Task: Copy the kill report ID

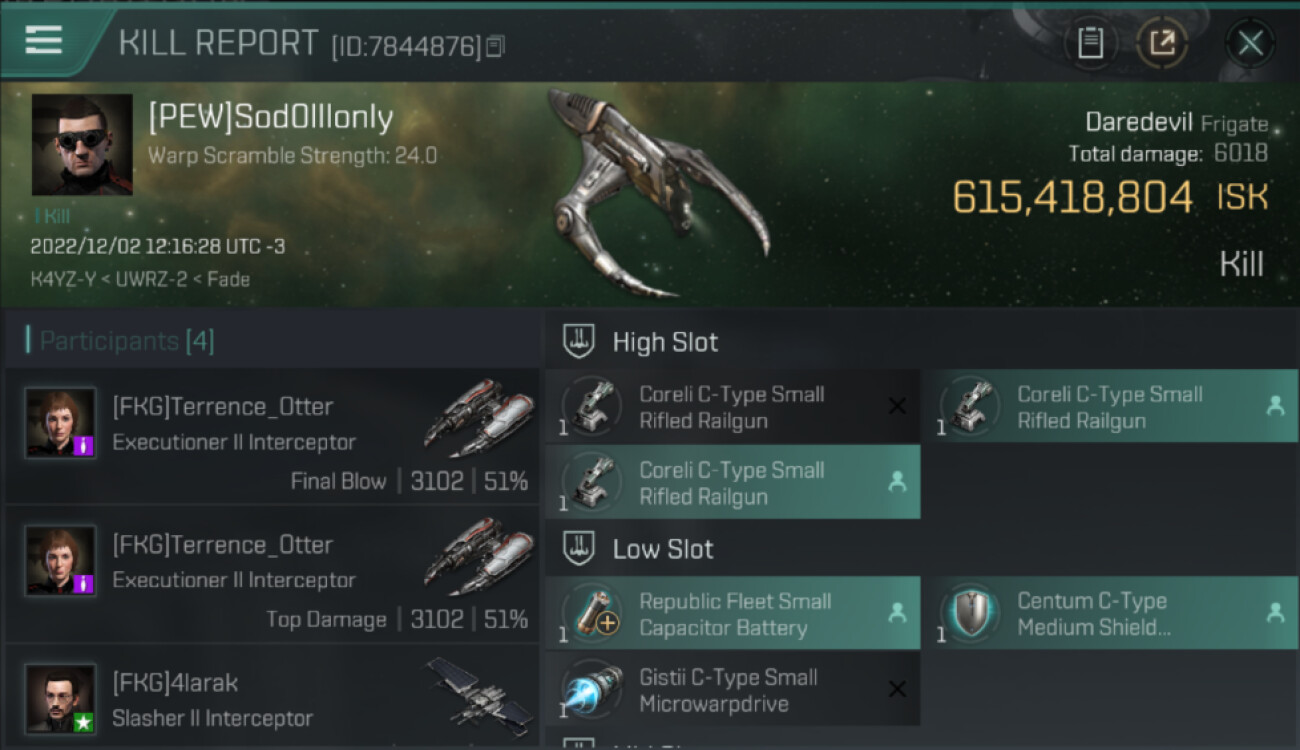Action: point(496,46)
